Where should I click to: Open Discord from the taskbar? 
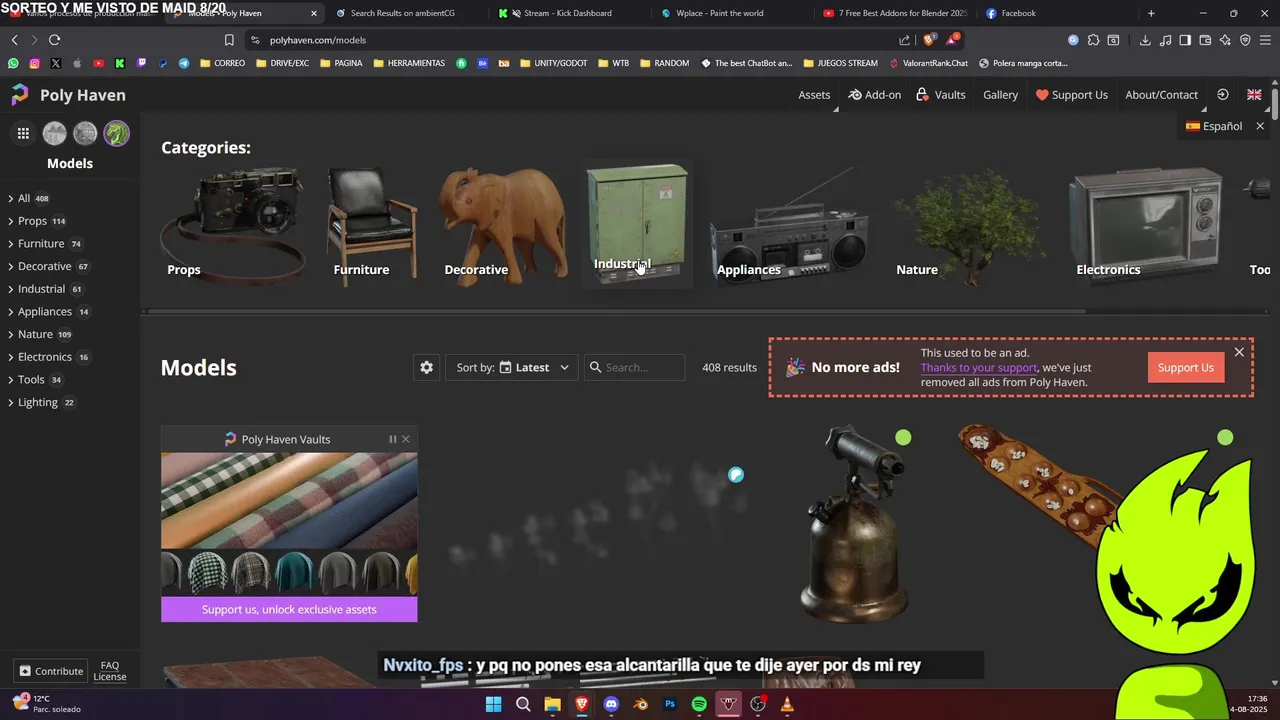[611, 704]
